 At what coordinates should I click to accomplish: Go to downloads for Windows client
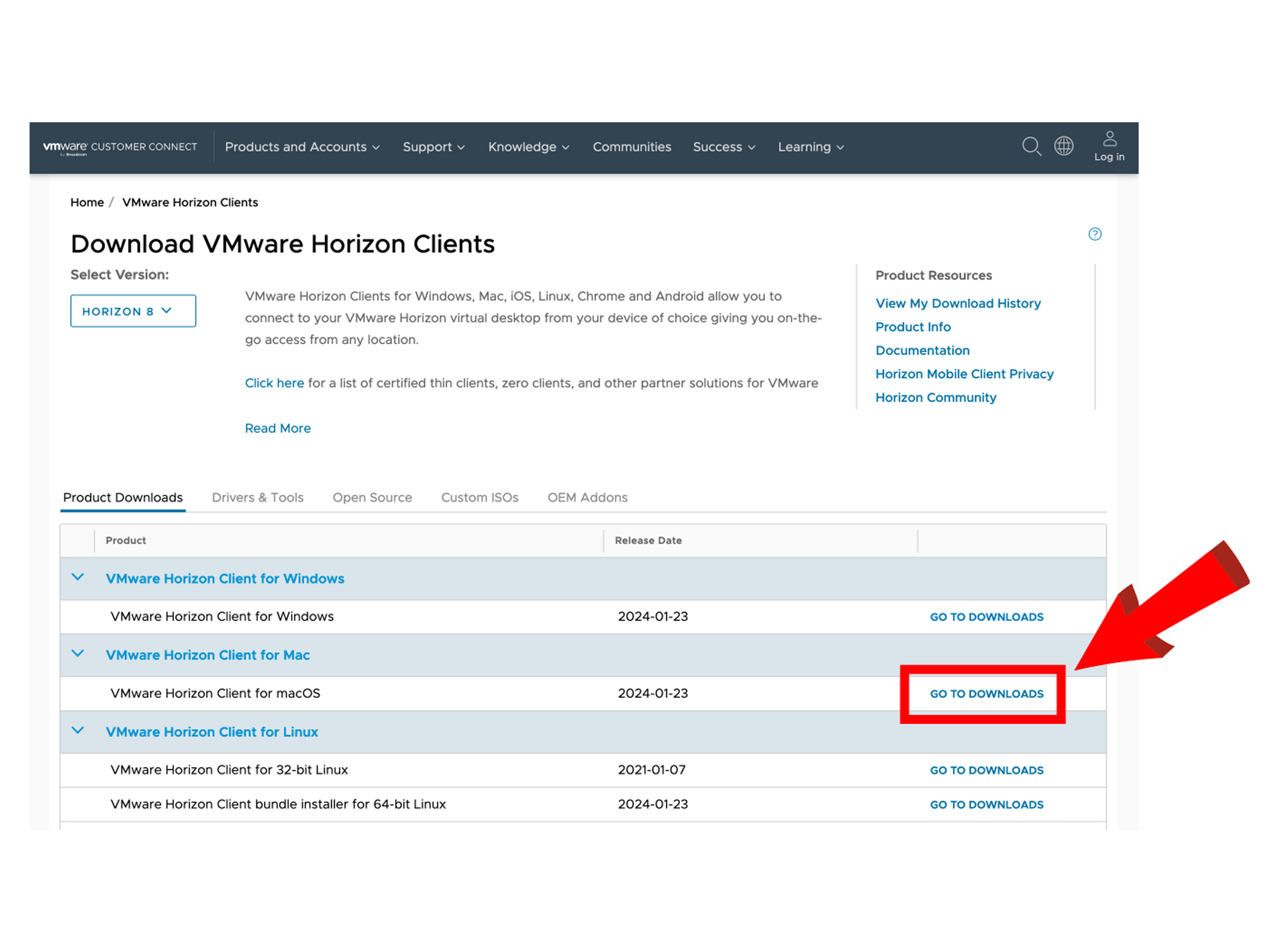pos(986,617)
